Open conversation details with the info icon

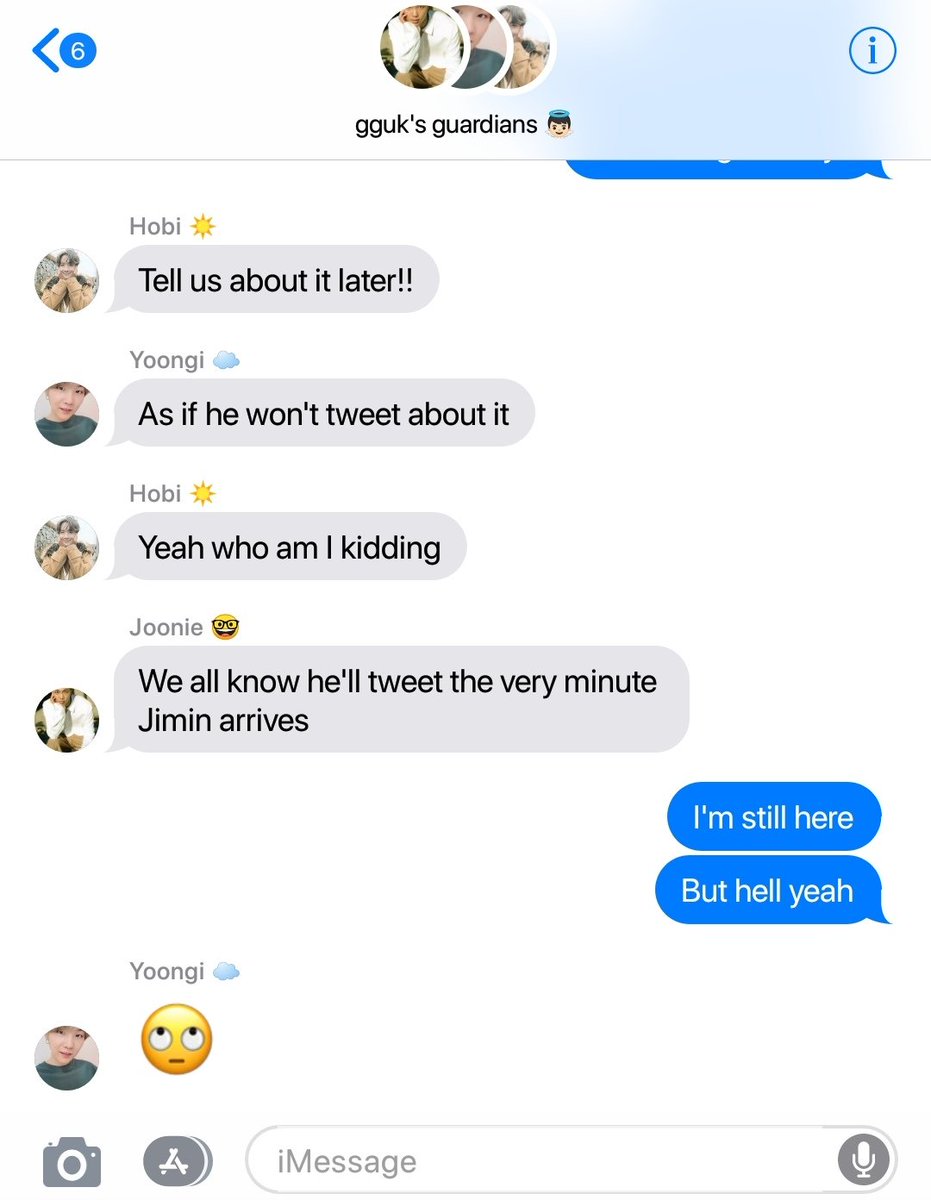click(x=872, y=50)
